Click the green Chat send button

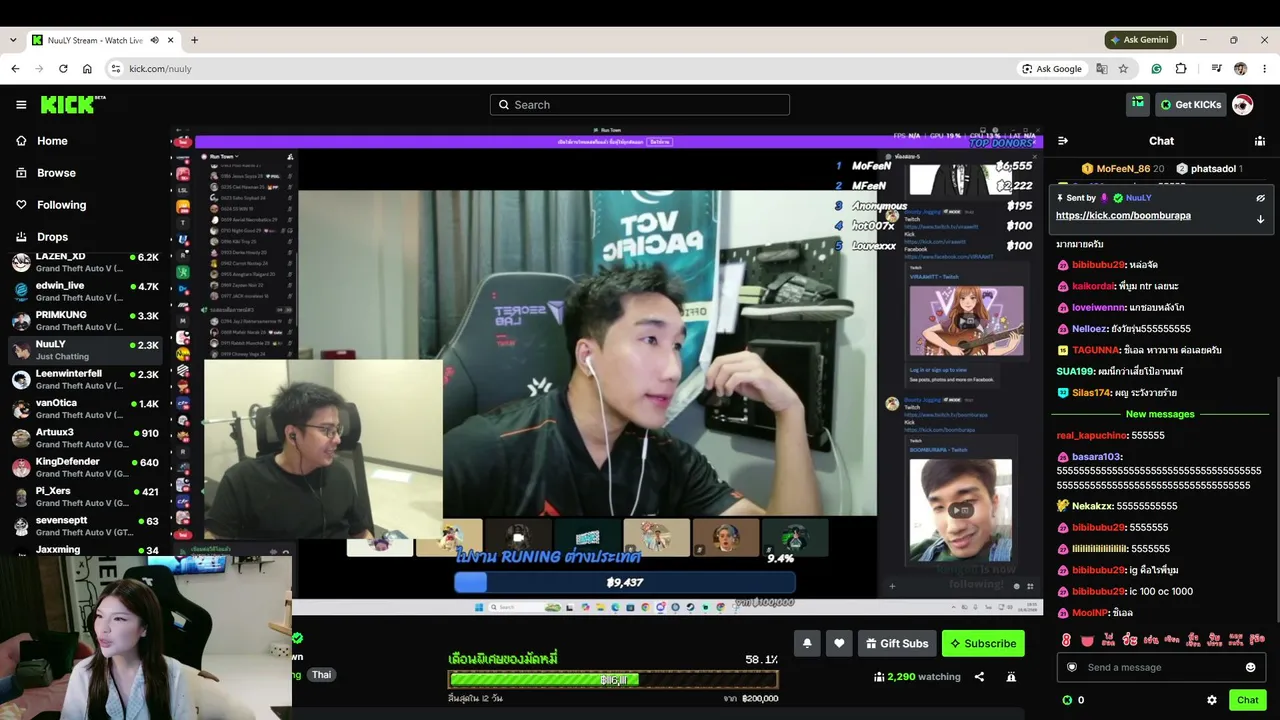[1247, 700]
